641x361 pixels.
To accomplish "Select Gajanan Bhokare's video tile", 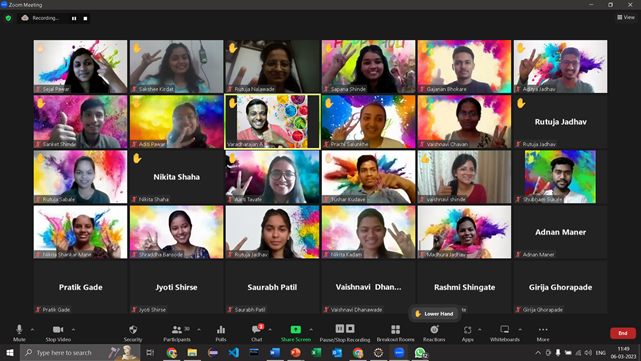I will click(x=464, y=66).
